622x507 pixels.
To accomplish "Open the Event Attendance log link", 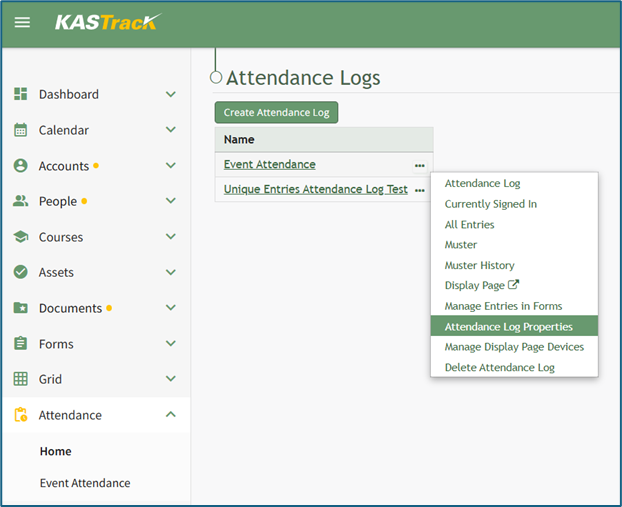I will pos(269,165).
